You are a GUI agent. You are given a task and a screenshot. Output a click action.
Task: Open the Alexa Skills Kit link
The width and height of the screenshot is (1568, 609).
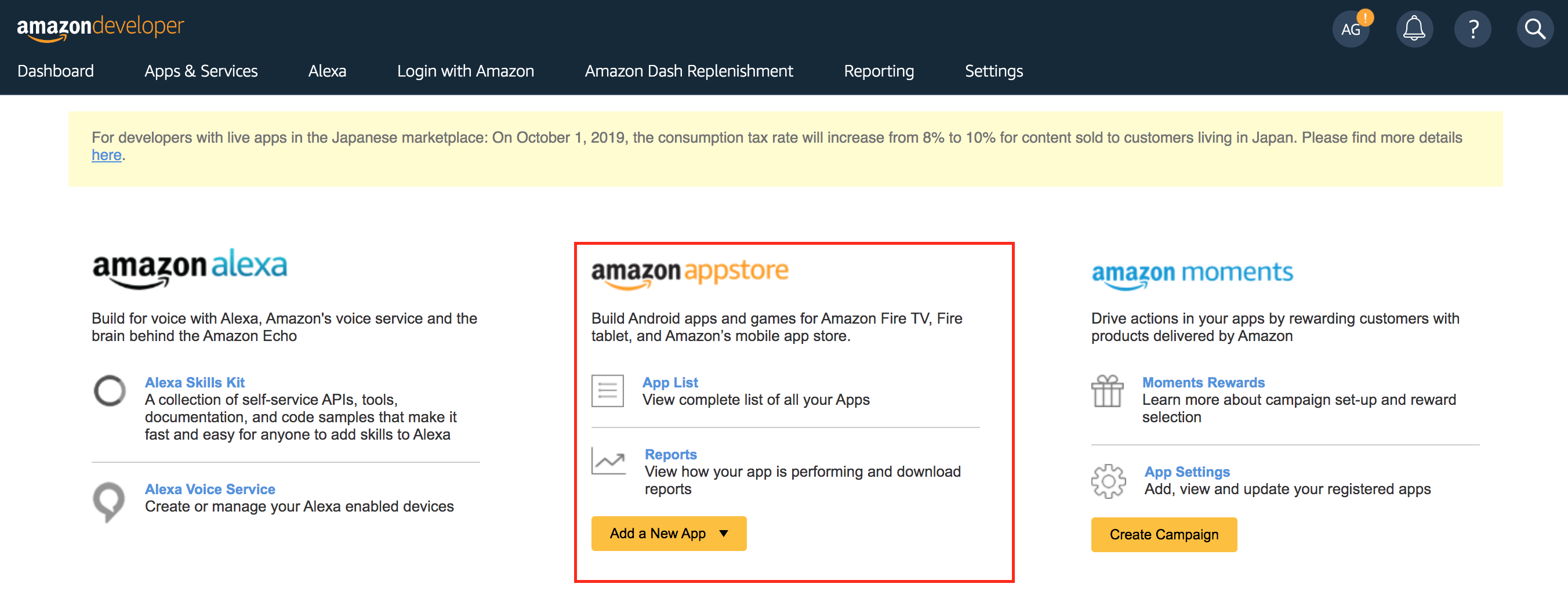coord(195,382)
